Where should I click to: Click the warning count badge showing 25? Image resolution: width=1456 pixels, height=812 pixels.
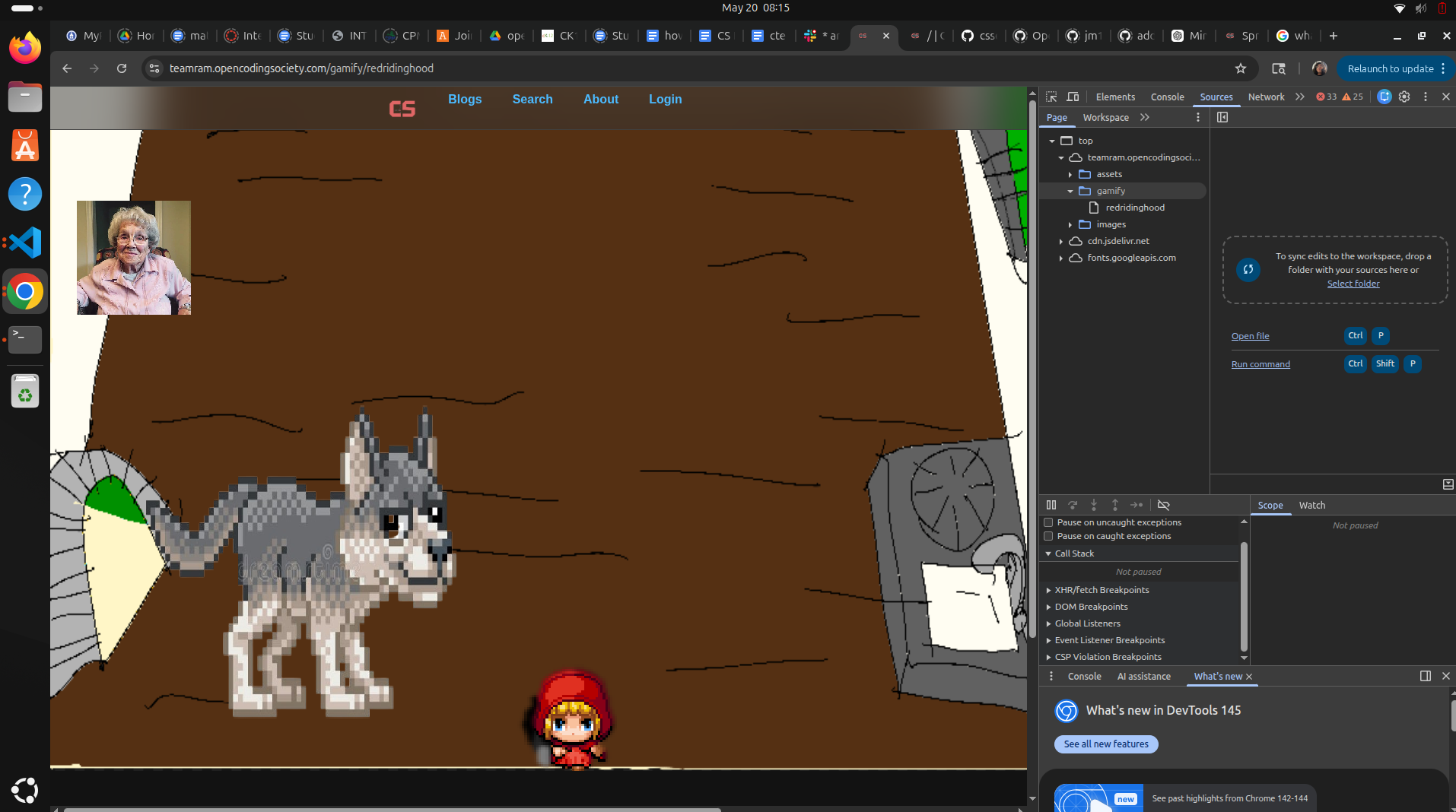[1353, 97]
